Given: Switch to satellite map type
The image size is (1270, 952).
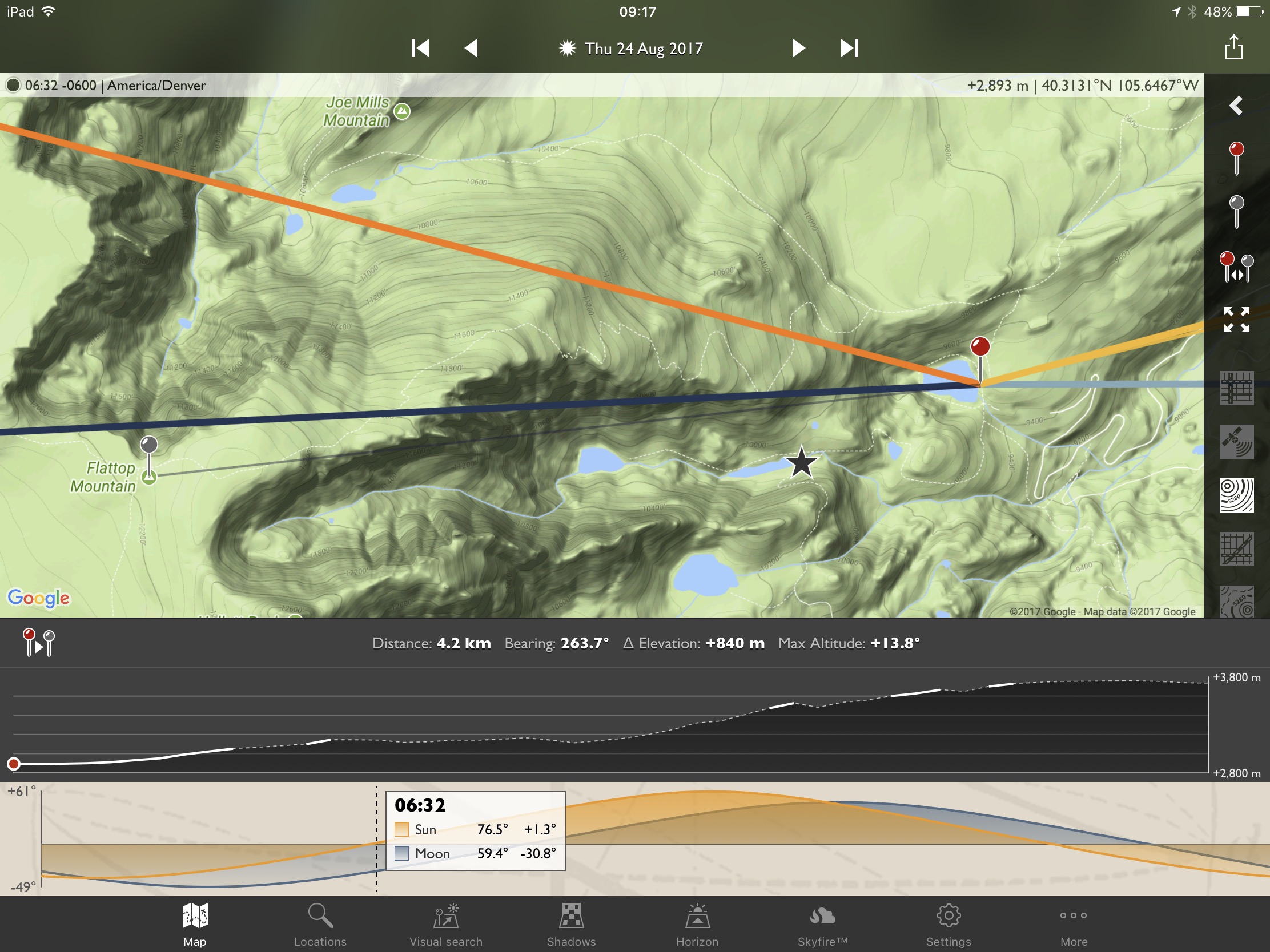Looking at the screenshot, I should click(1236, 442).
